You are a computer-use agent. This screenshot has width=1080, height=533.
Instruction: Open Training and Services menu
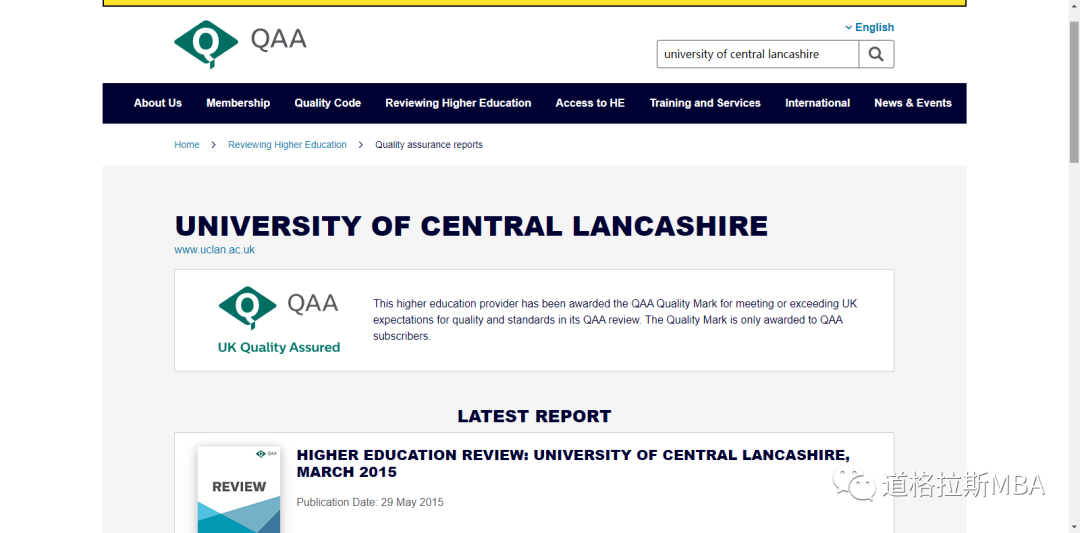click(x=705, y=103)
